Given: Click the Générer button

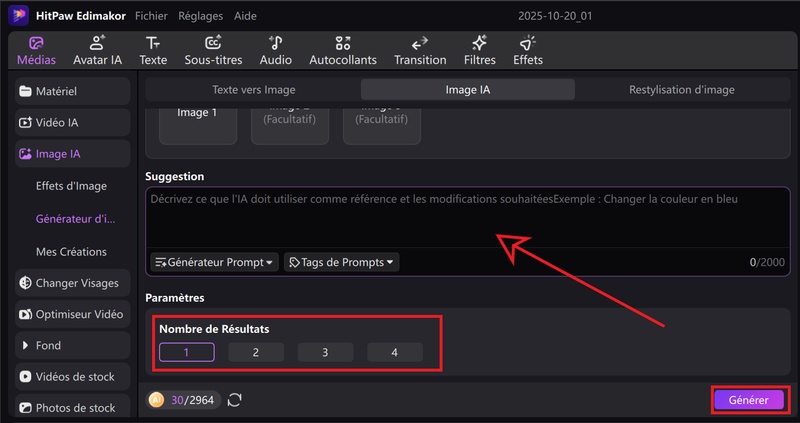Looking at the screenshot, I should tap(748, 400).
